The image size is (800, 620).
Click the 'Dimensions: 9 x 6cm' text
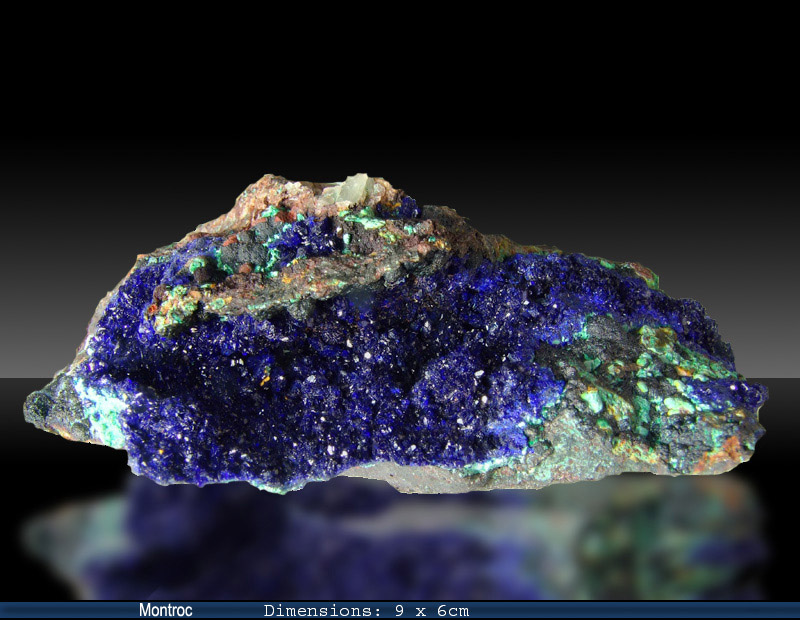click(x=366, y=611)
